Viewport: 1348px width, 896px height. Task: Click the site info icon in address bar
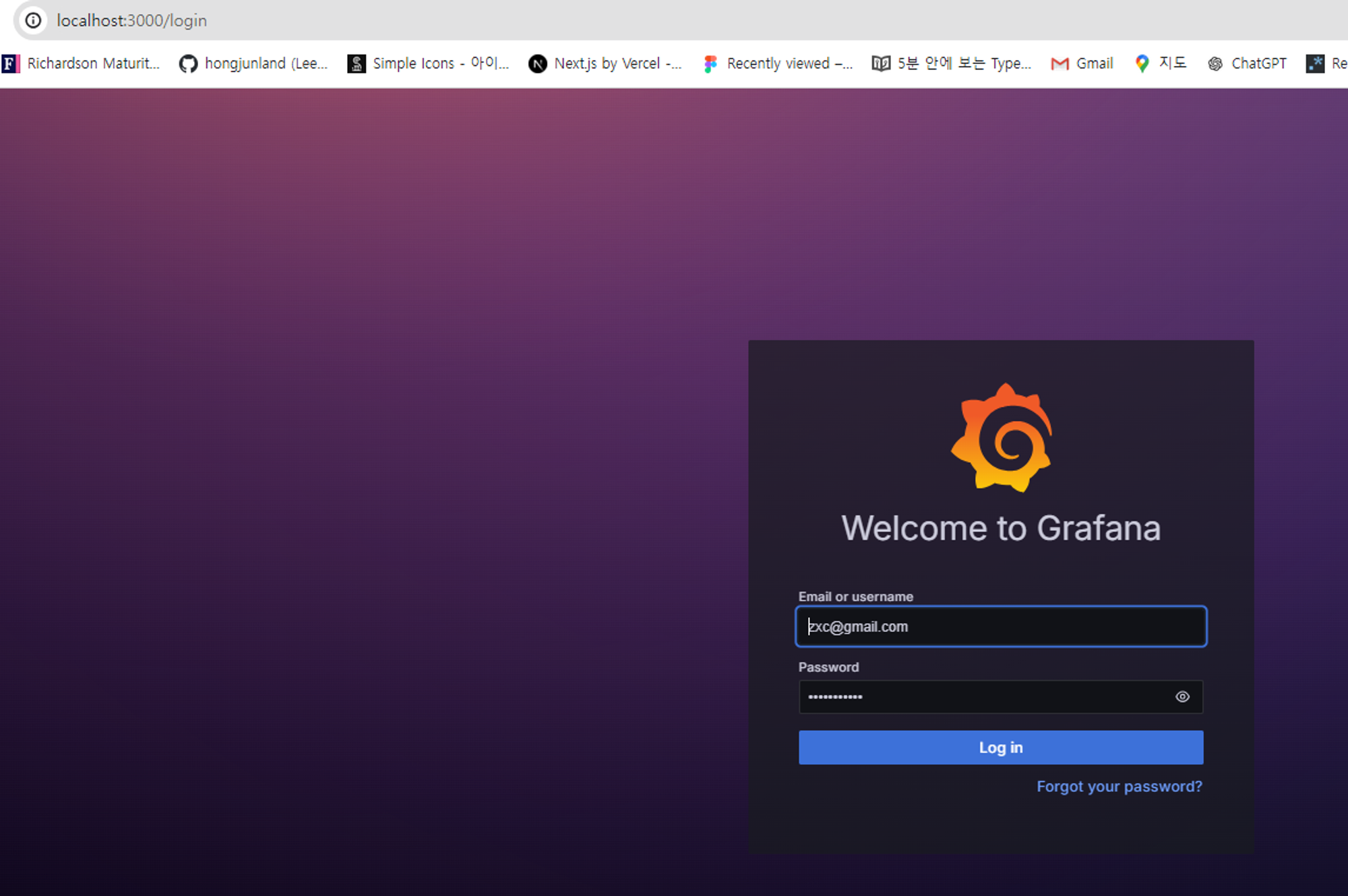(33, 21)
